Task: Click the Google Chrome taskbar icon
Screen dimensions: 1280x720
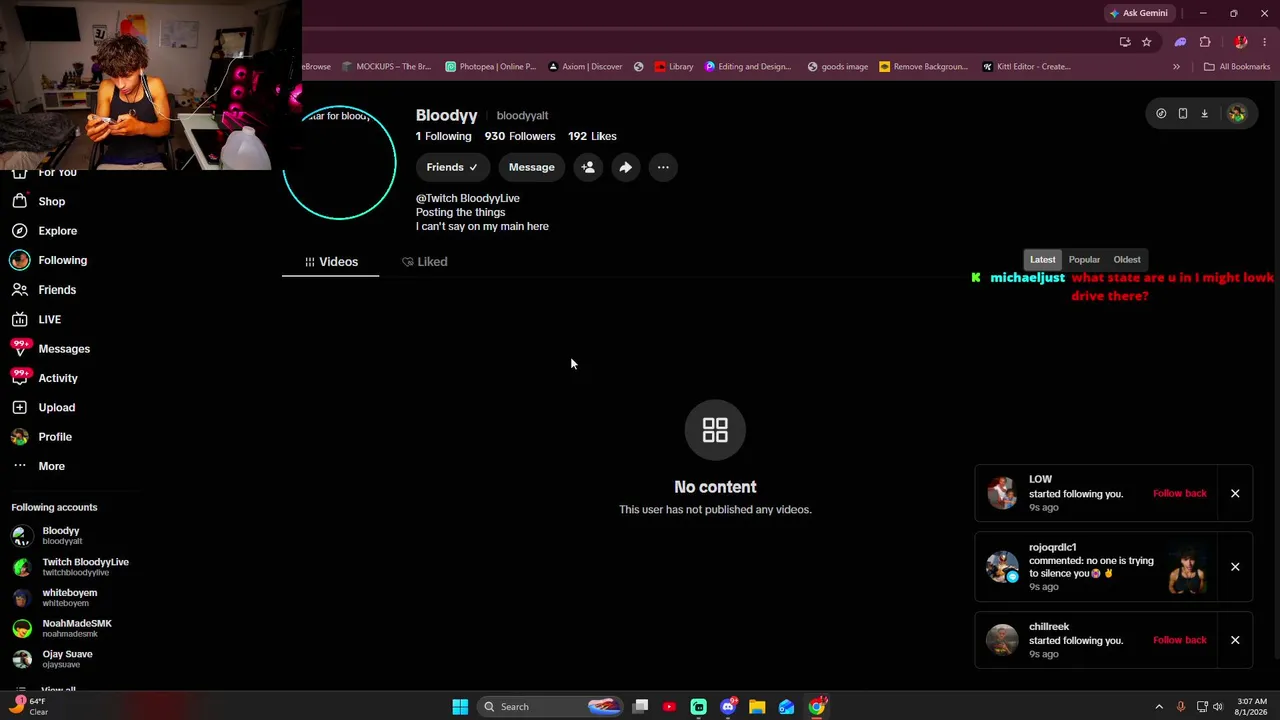Action: pos(817,707)
